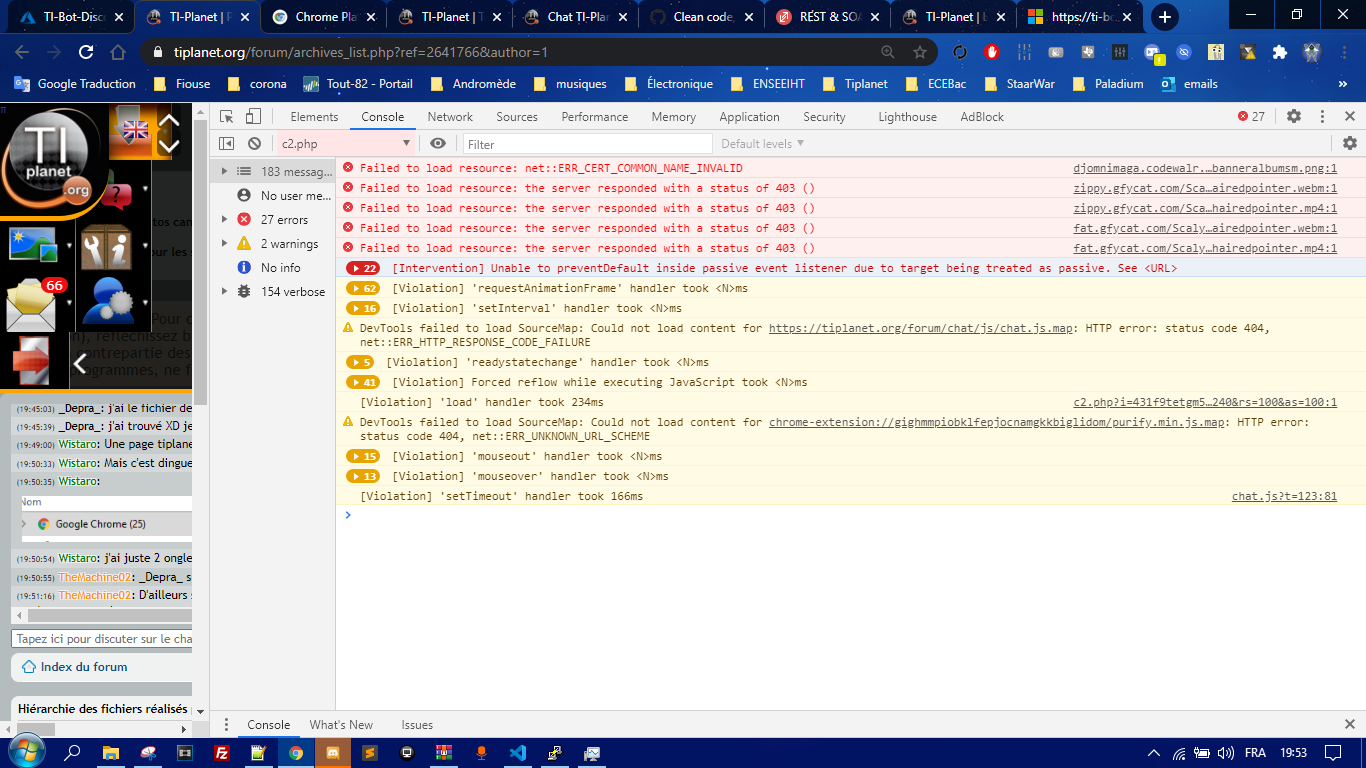Open the Default levels dropdown
Image resolution: width=1366 pixels, height=768 pixels.
[762, 144]
